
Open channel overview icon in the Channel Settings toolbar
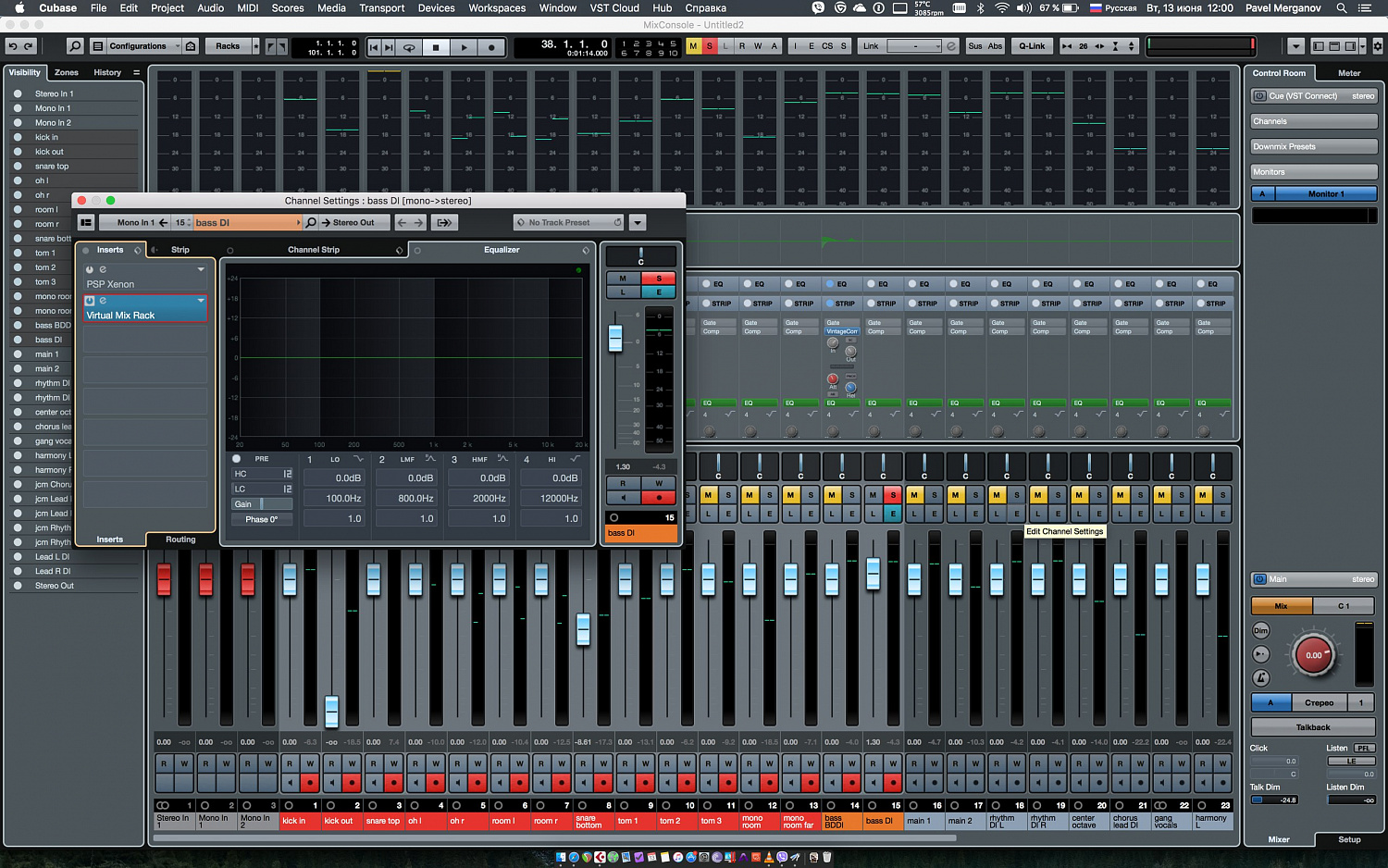pos(86,222)
